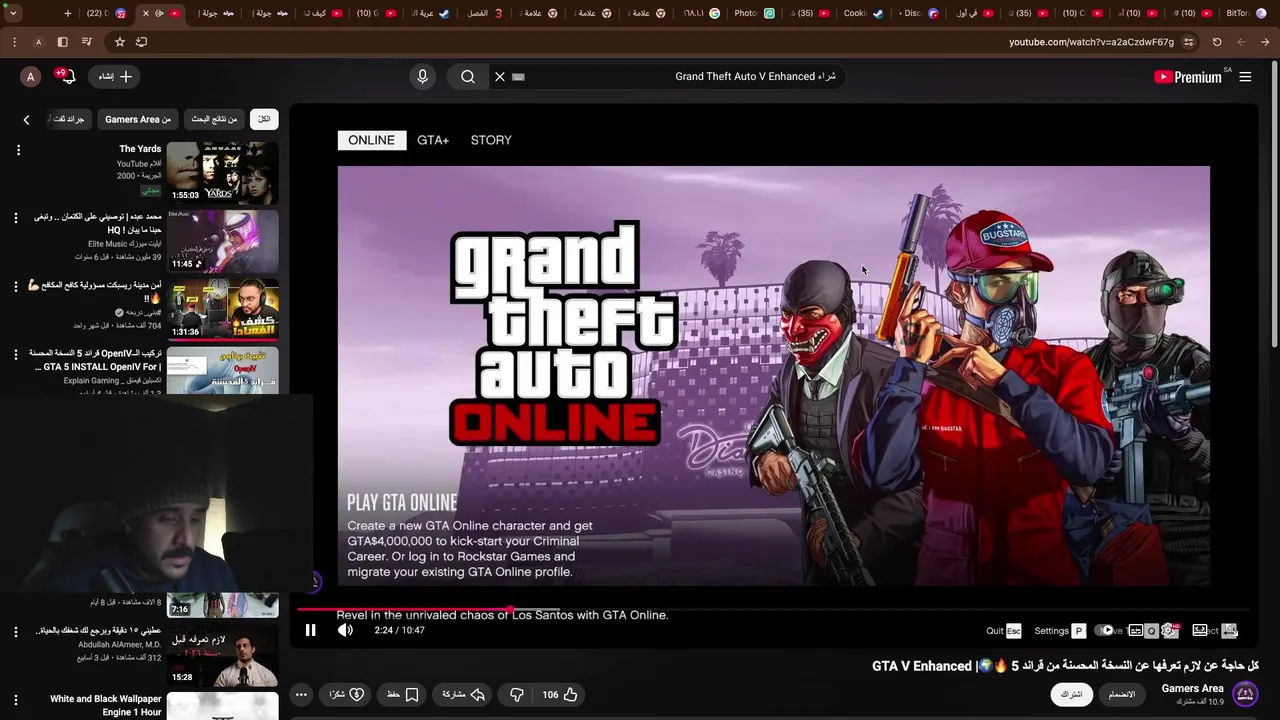Open the YouTube hamburger guide menu

click(x=1245, y=77)
